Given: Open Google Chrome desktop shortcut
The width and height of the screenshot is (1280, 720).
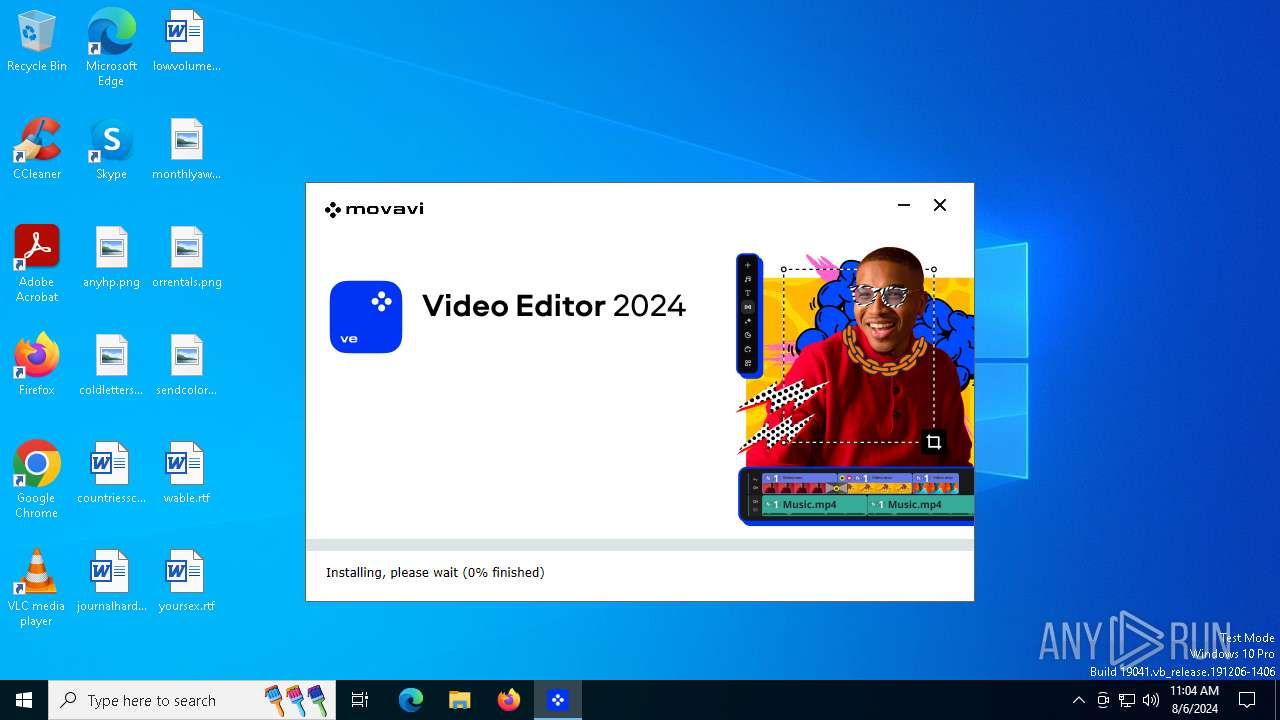Looking at the screenshot, I should (x=37, y=479).
